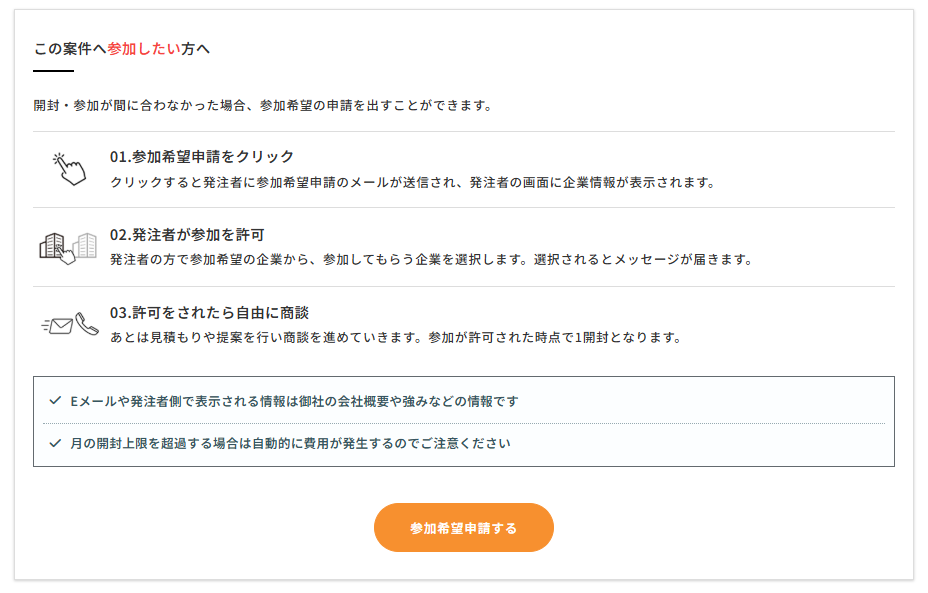
Task: Click the 開封・参加が間に合わなかった場合 intro sentence
Action: click(262, 105)
